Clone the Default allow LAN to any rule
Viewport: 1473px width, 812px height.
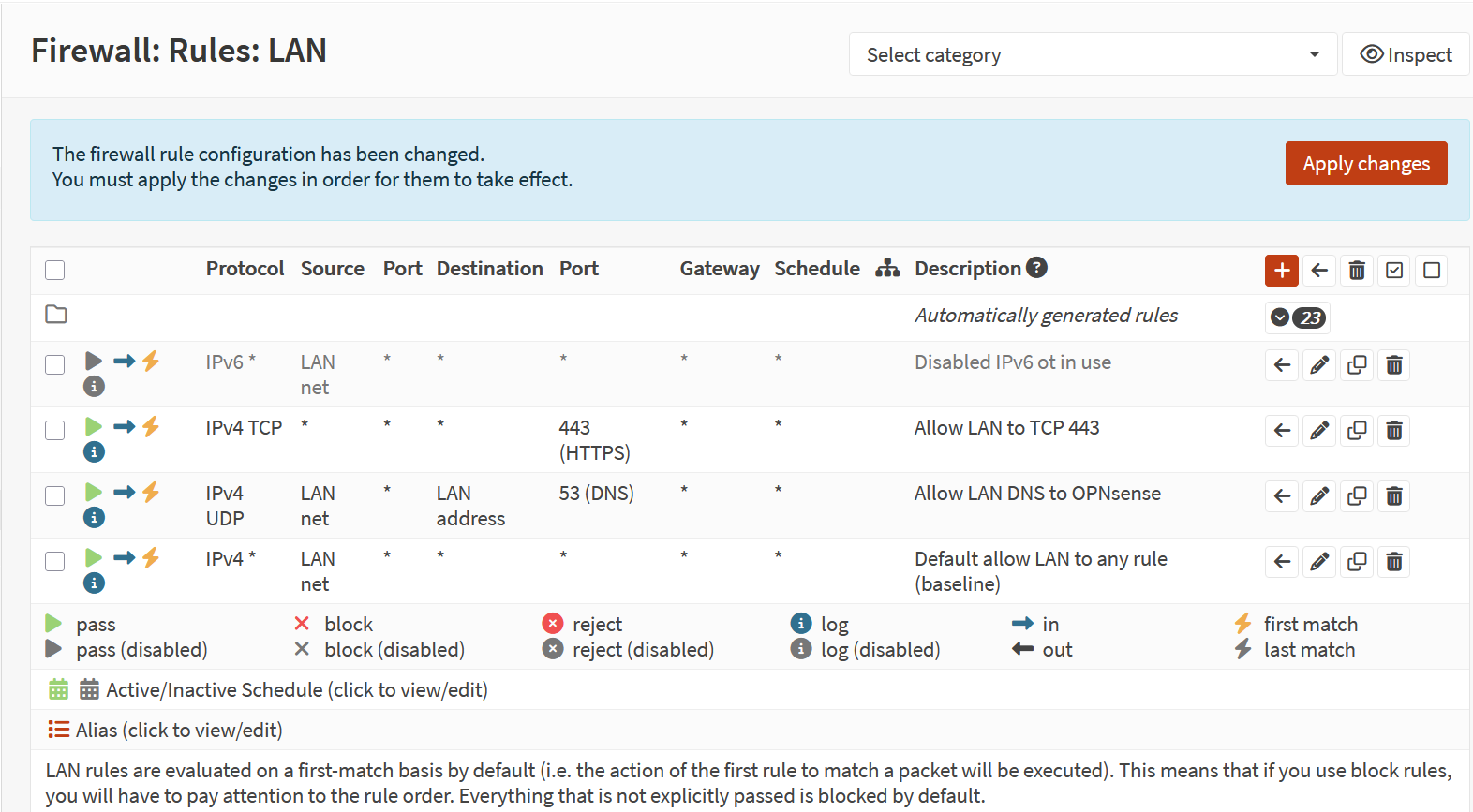[x=1357, y=562]
